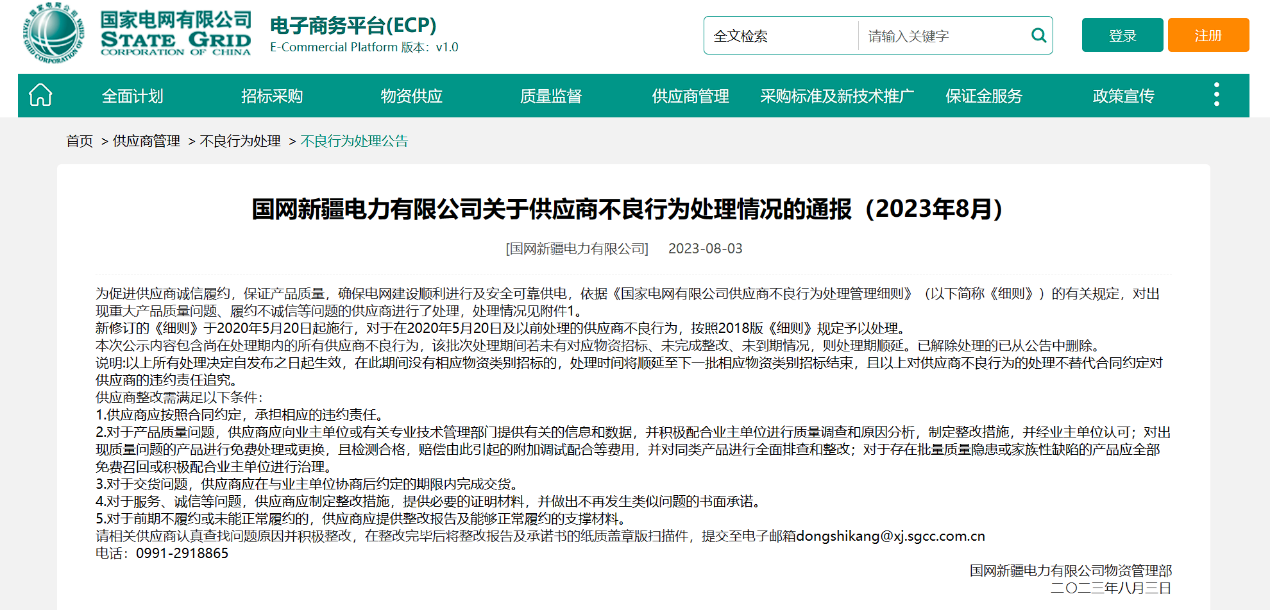This screenshot has height=610, width=1270.
Task: Click the date 2023-08-03
Action: coord(705,248)
